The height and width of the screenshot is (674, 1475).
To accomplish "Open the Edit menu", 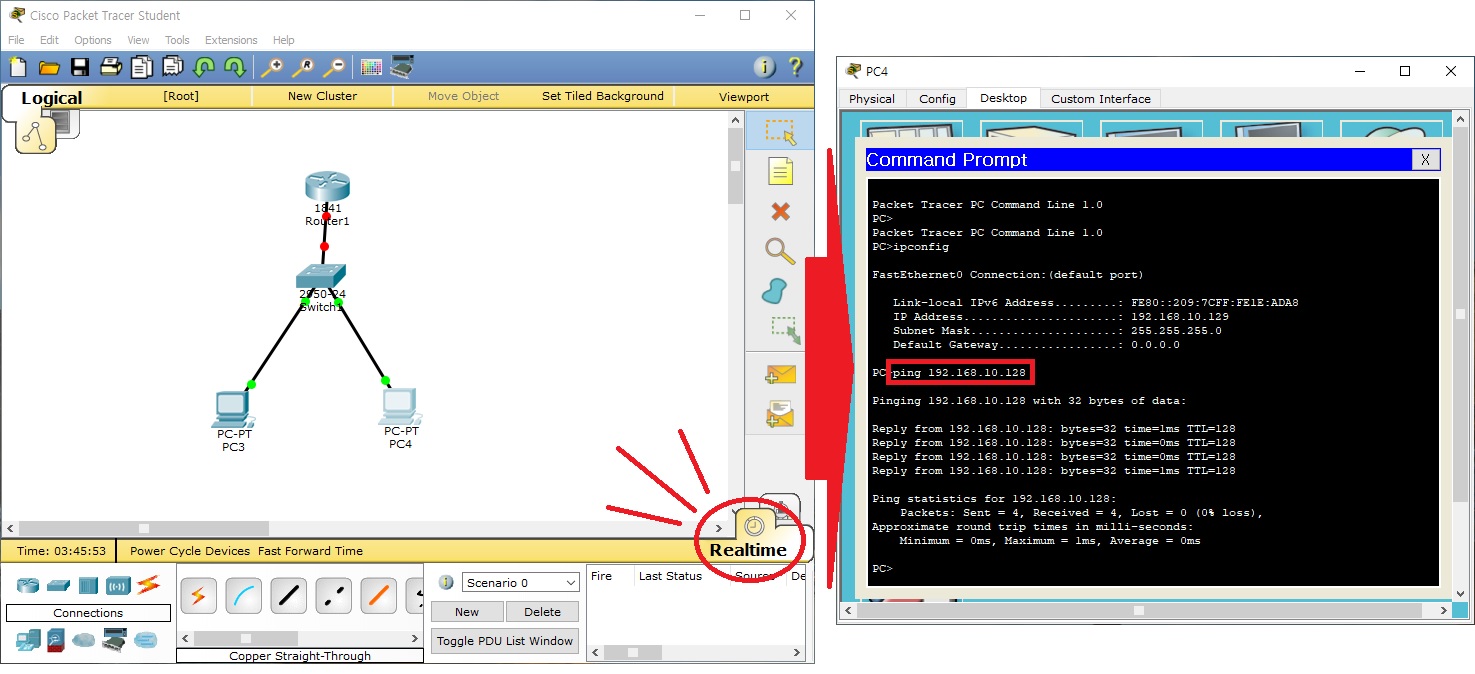I will click(x=49, y=40).
